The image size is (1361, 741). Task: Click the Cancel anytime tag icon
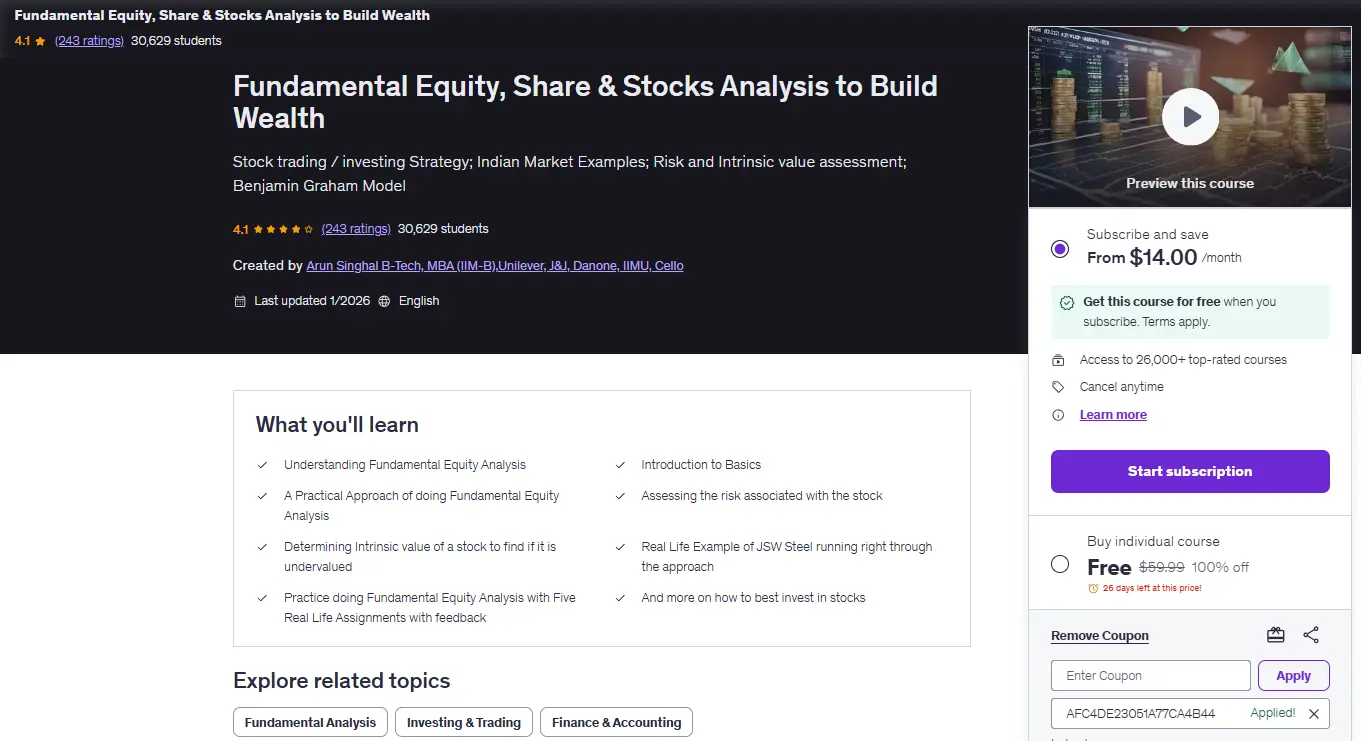click(x=1058, y=387)
